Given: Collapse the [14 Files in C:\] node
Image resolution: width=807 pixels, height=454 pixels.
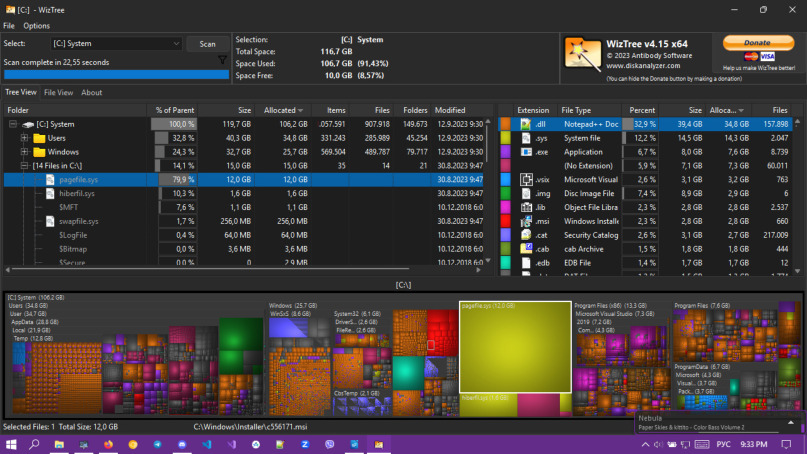Looking at the screenshot, I should pos(24,166).
